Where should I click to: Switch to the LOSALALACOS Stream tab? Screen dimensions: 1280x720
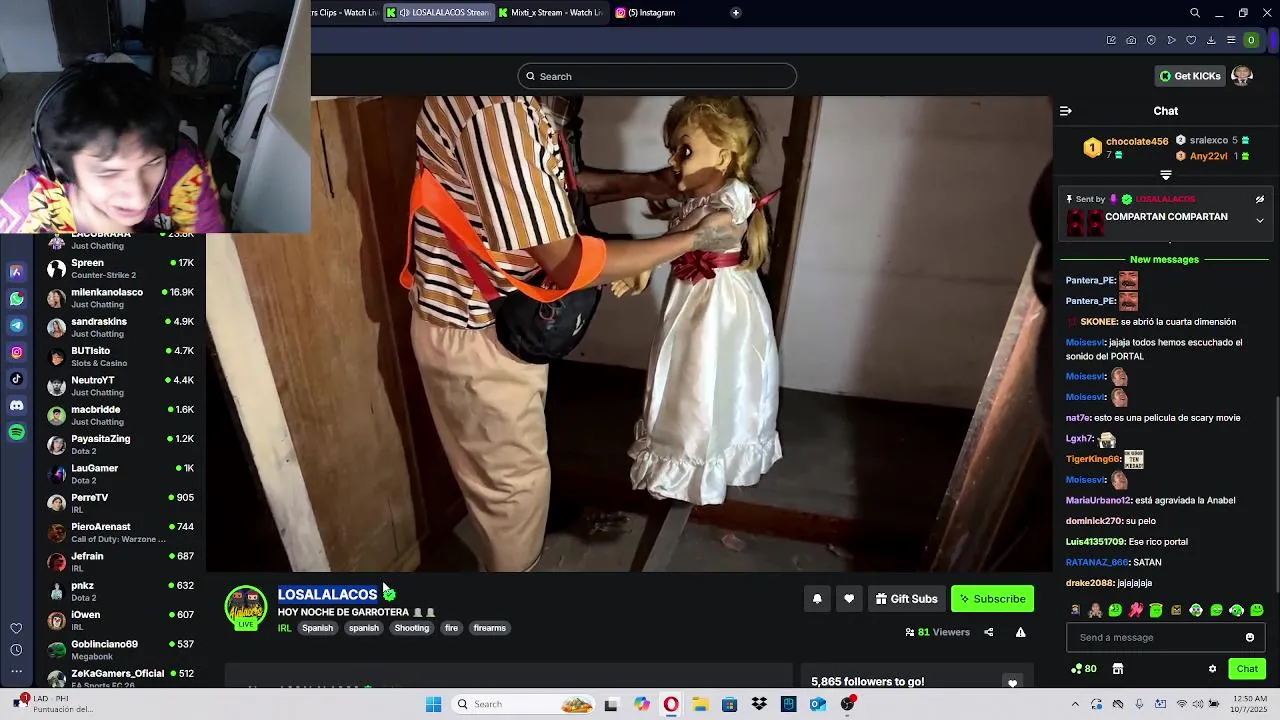coord(439,13)
